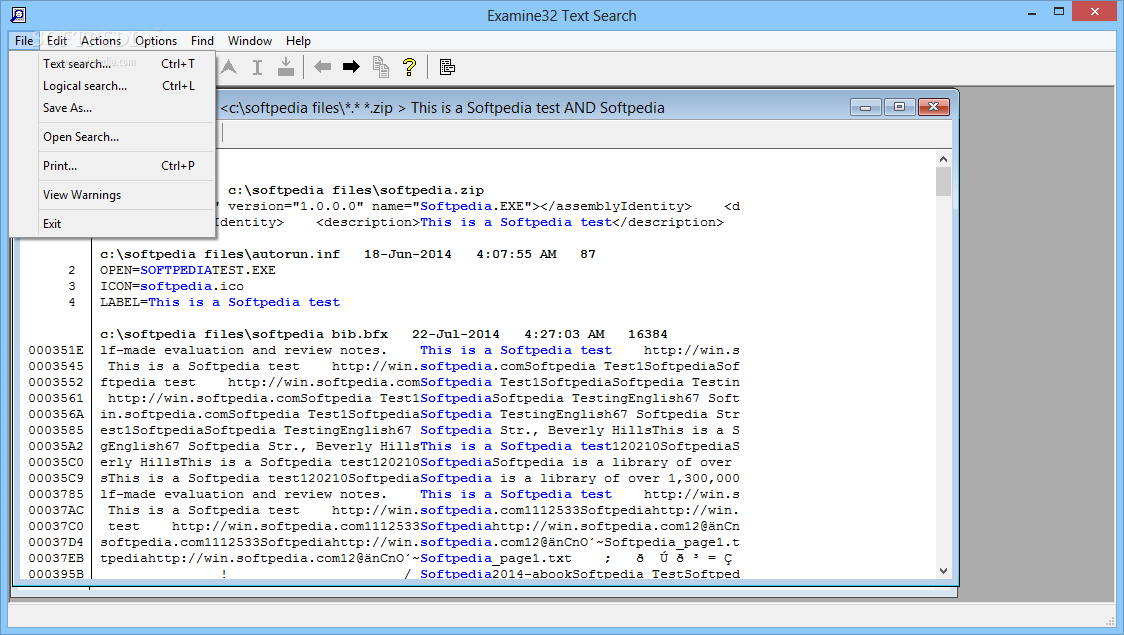The height and width of the screenshot is (635, 1124).
Task: Click offset 00037EB in the margin
Action: (x=56, y=558)
